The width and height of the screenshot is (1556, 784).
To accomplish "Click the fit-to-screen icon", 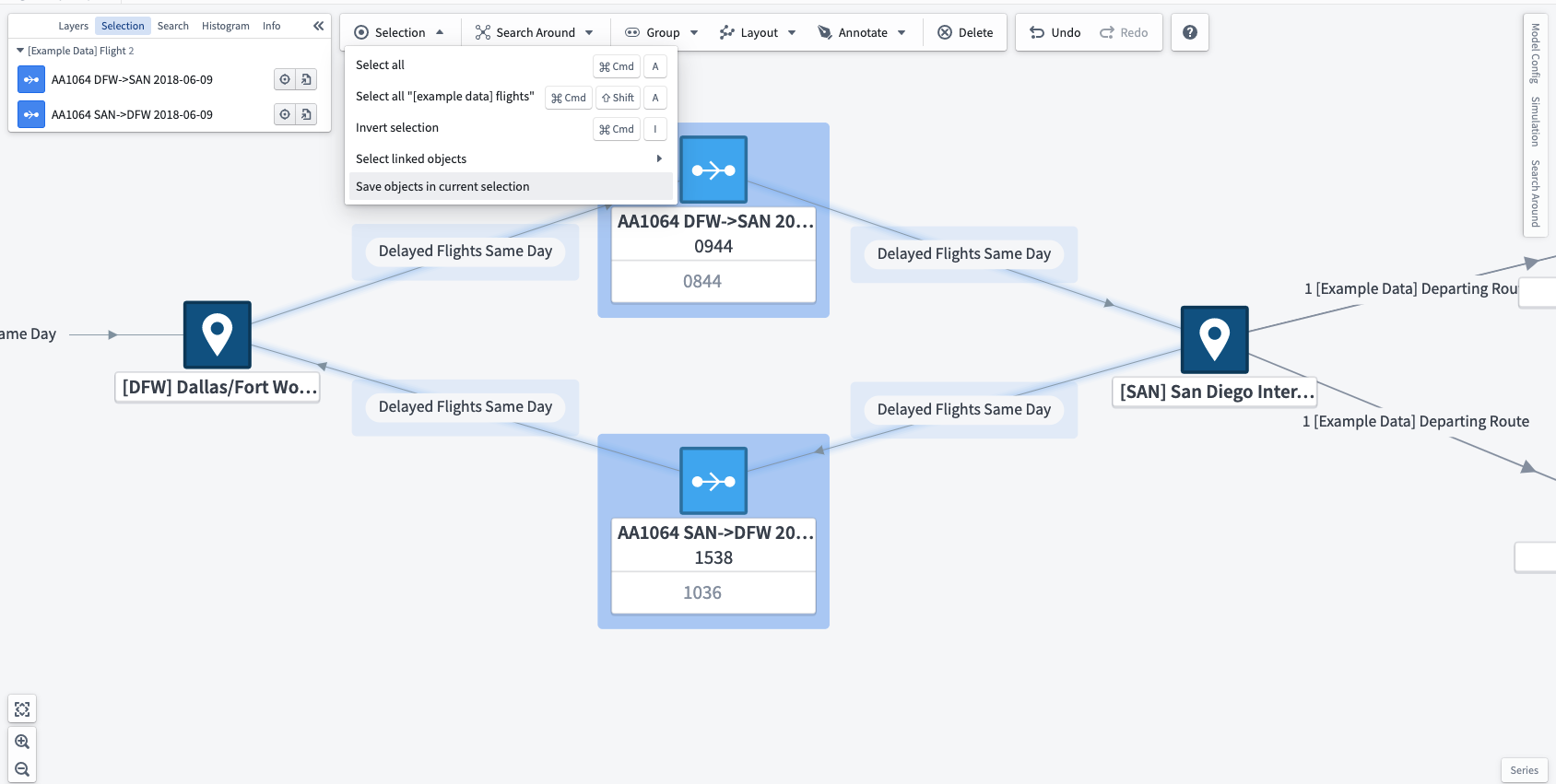I will point(22,709).
